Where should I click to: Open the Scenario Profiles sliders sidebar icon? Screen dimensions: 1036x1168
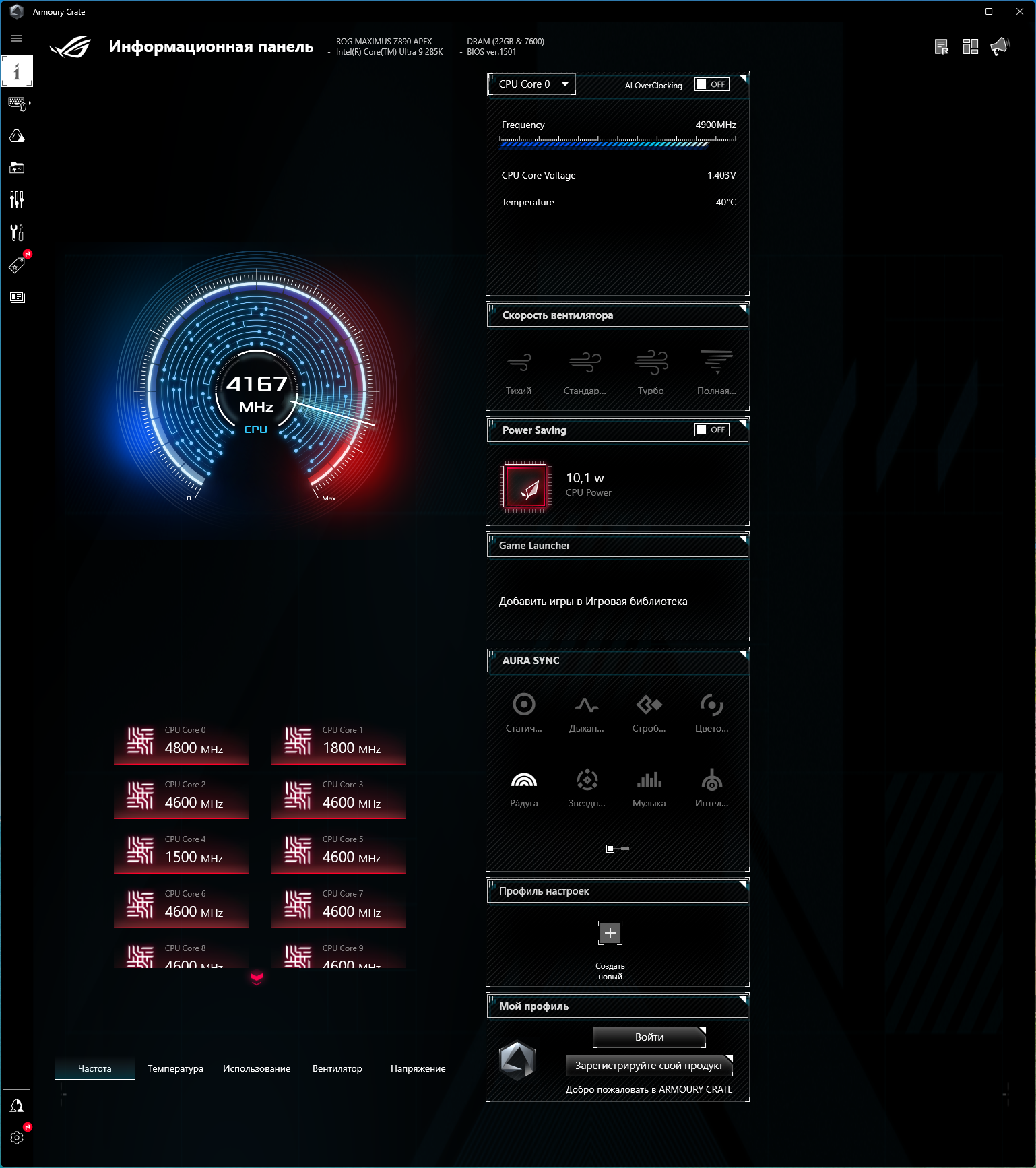[x=17, y=200]
